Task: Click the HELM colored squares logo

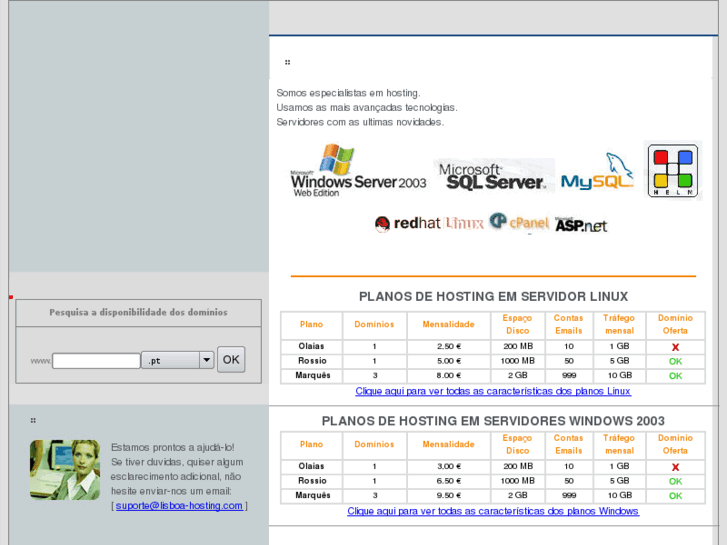Action: (673, 171)
